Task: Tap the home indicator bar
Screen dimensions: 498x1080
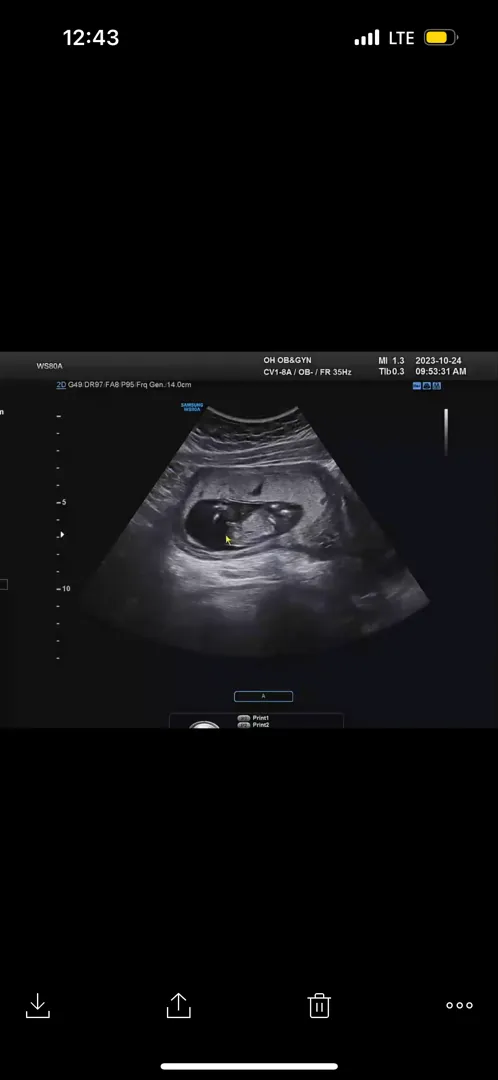Action: pyautogui.click(x=249, y=1066)
